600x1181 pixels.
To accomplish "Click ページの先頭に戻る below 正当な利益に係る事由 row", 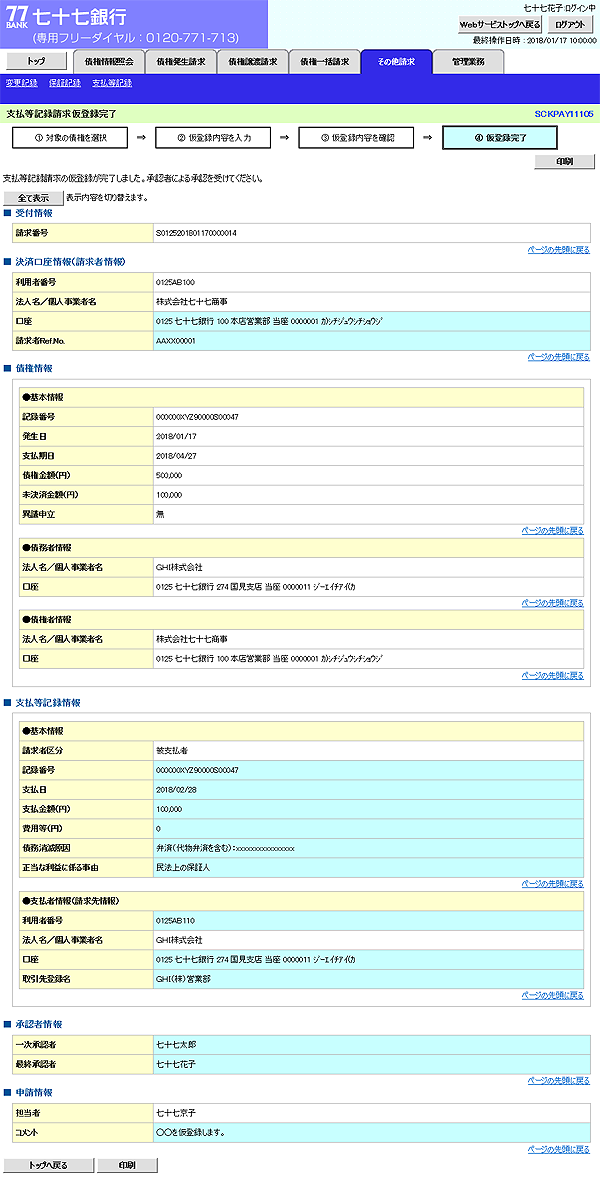I will click(x=553, y=883).
